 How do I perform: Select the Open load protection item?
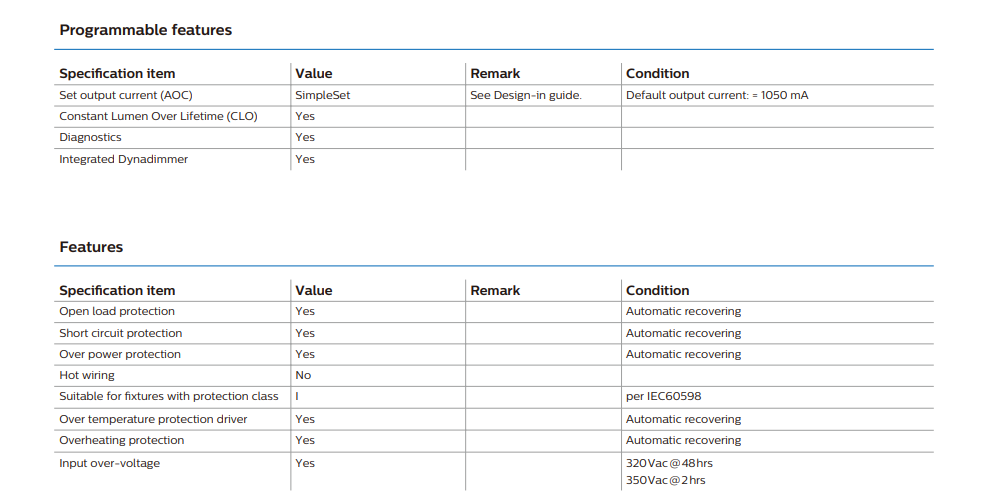click(x=117, y=311)
